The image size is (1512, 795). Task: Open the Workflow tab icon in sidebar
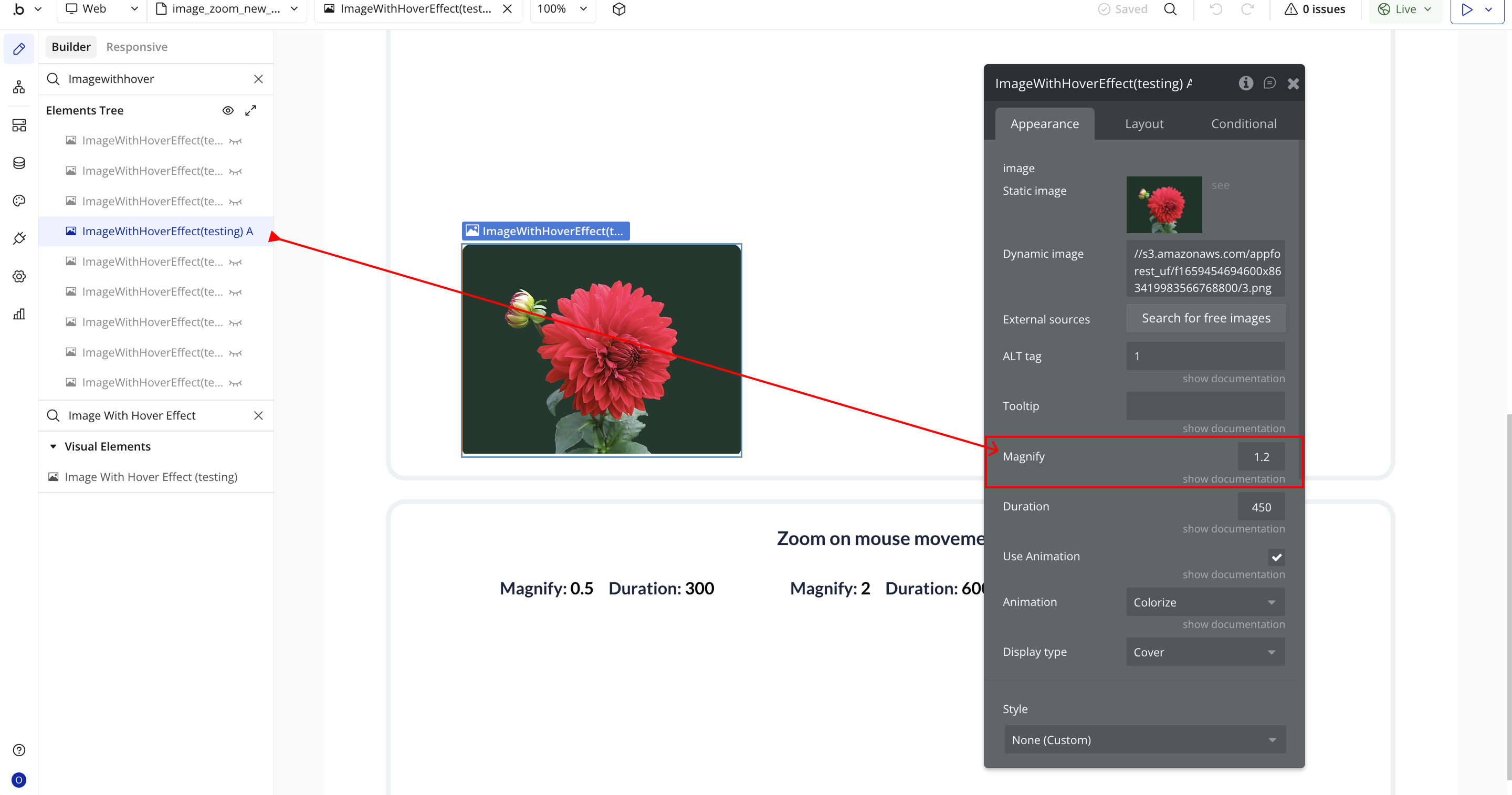(x=19, y=88)
